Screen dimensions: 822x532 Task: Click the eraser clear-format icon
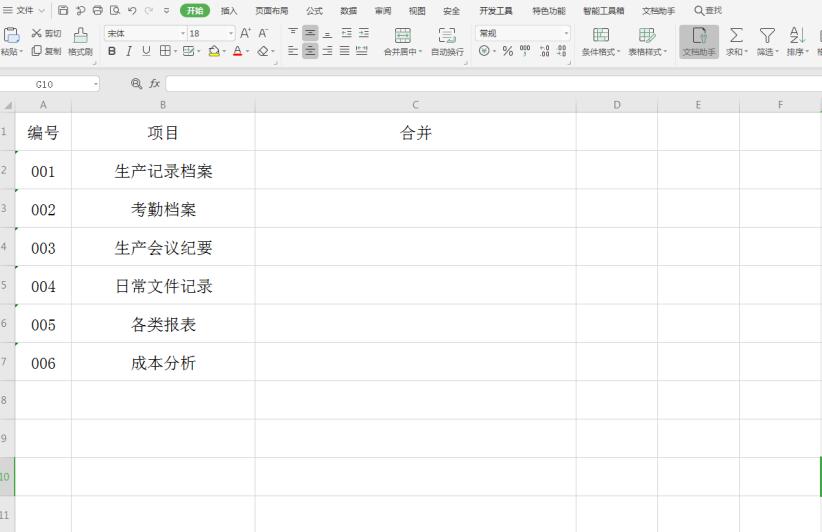pos(263,51)
